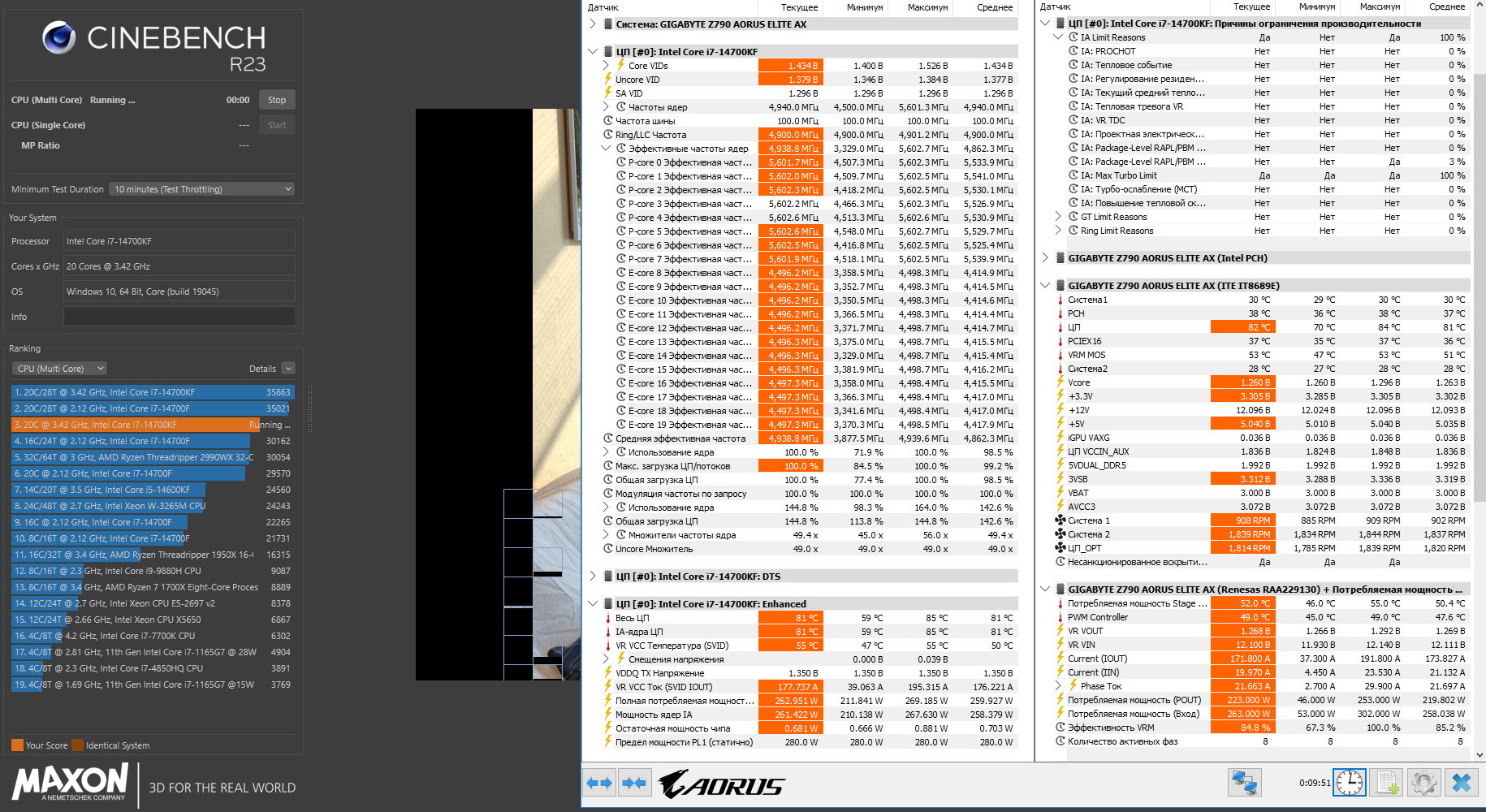Click the Start button for CPU Single Core
The image size is (1486, 812).
[x=277, y=125]
